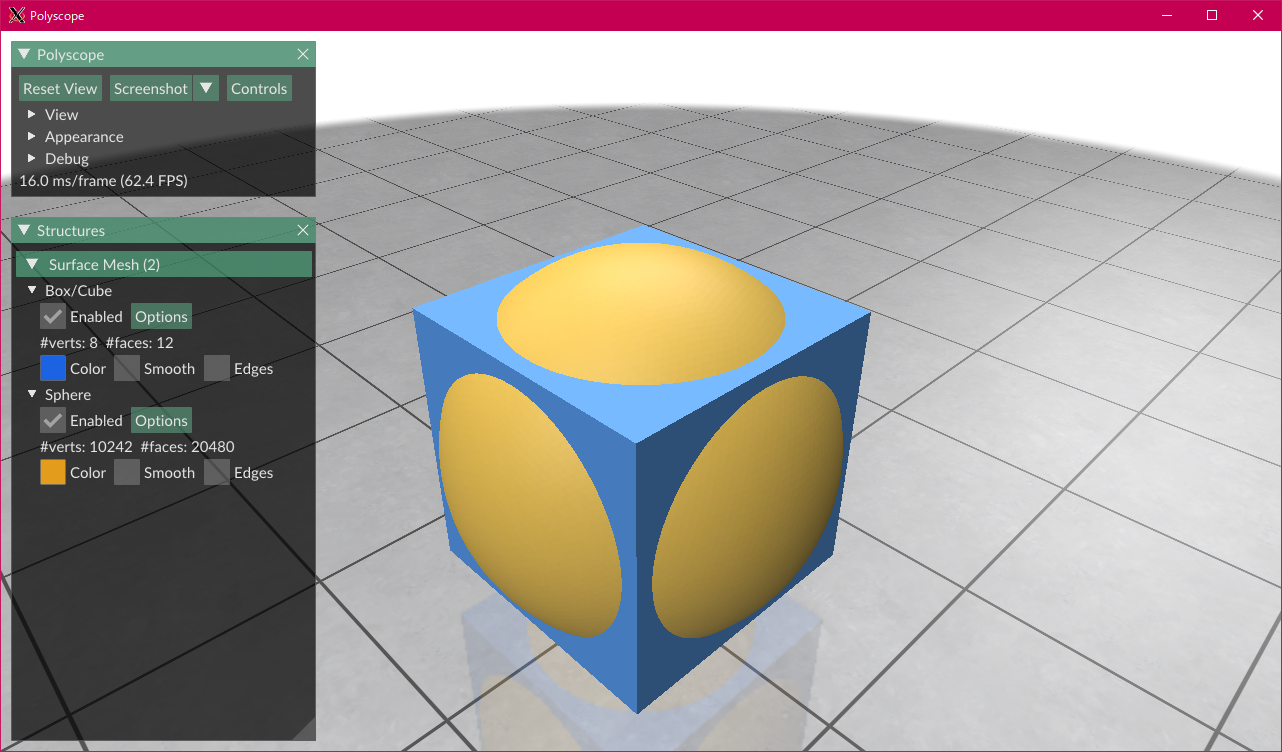Screen dimensions: 1282x752
Task: Close the Polyscope application window
Action: pyautogui.click(x=1258, y=15)
